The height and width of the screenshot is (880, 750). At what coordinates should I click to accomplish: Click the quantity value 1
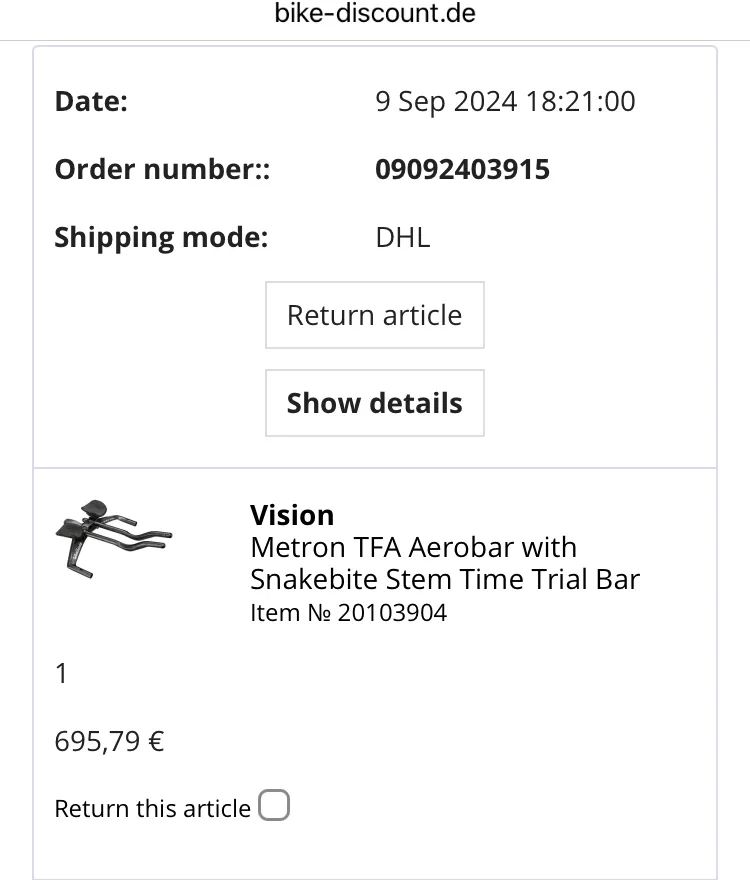coord(61,673)
